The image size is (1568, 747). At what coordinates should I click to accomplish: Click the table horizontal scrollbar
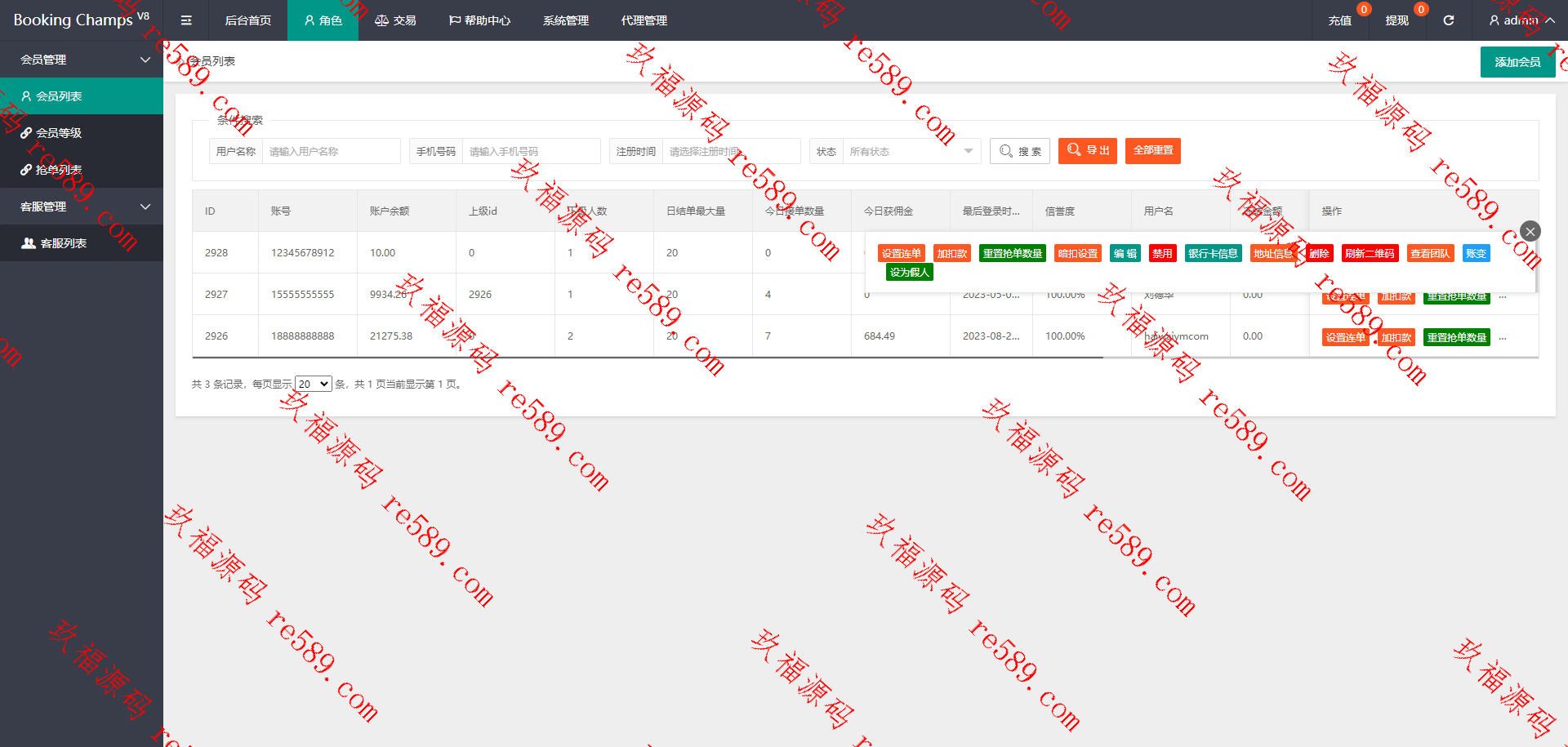pos(648,358)
